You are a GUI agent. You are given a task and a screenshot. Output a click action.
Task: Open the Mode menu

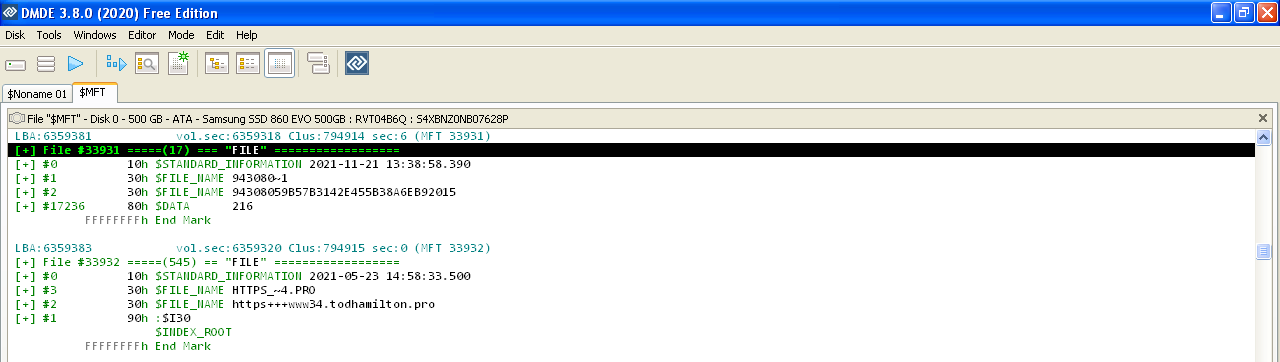[181, 35]
